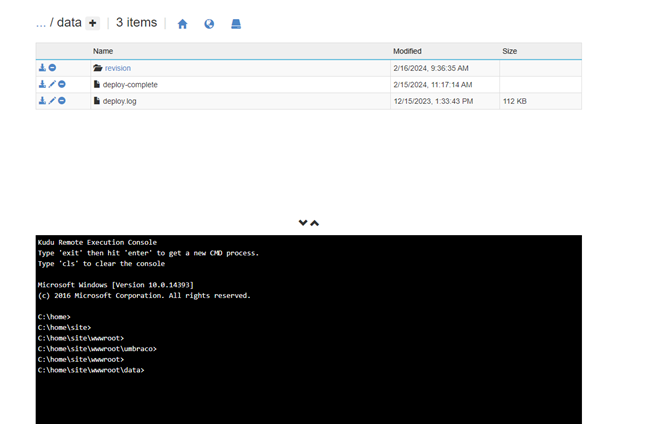
Task: Go to home directory via house icon
Action: (182, 24)
